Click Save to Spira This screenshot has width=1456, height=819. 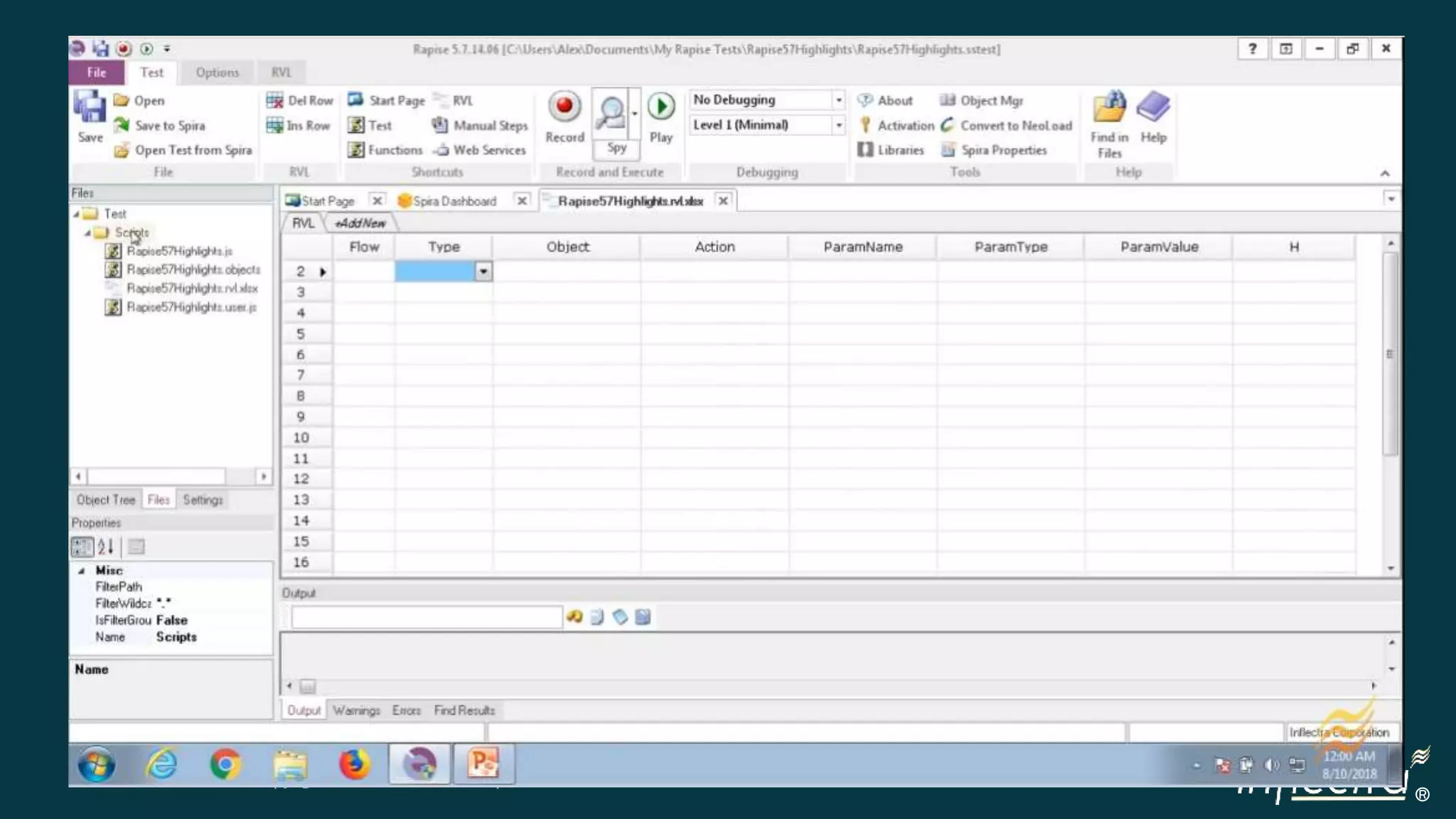(160, 125)
